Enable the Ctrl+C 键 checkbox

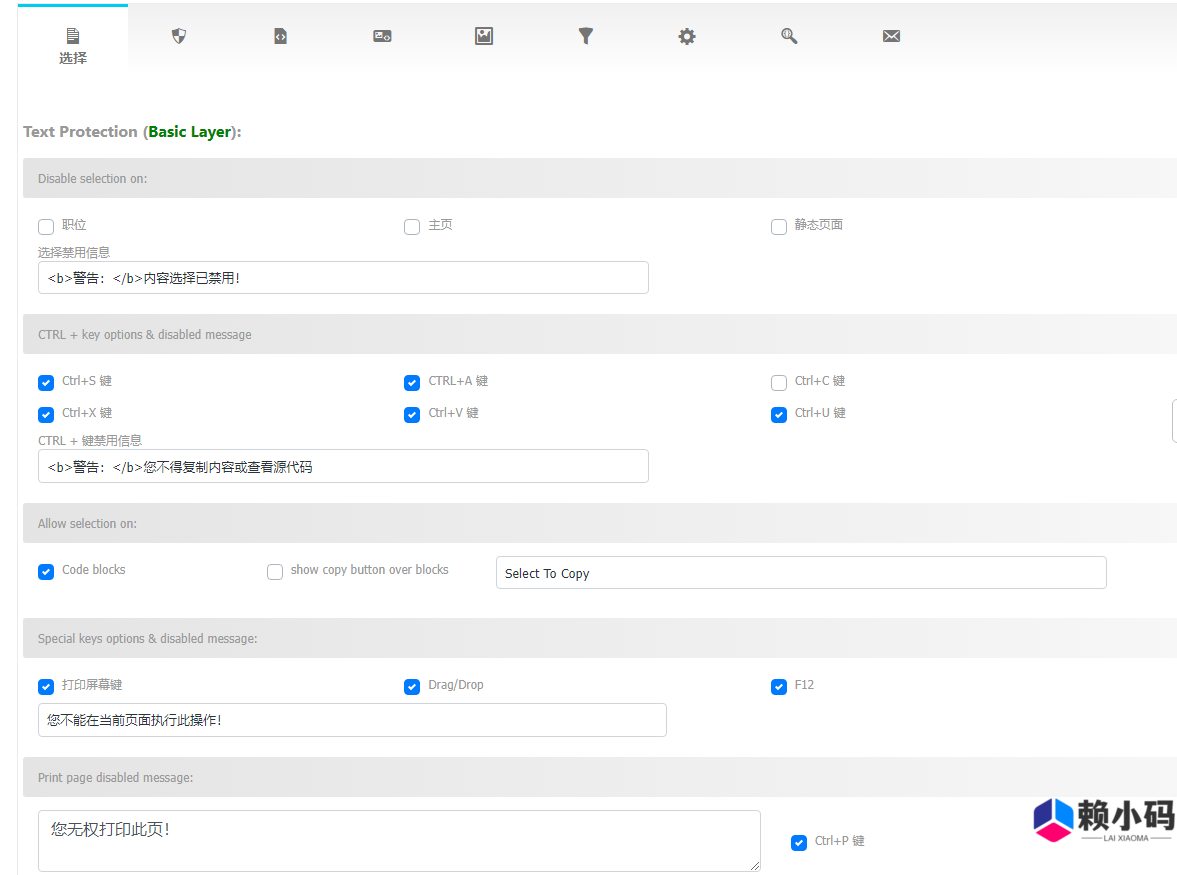coord(779,382)
